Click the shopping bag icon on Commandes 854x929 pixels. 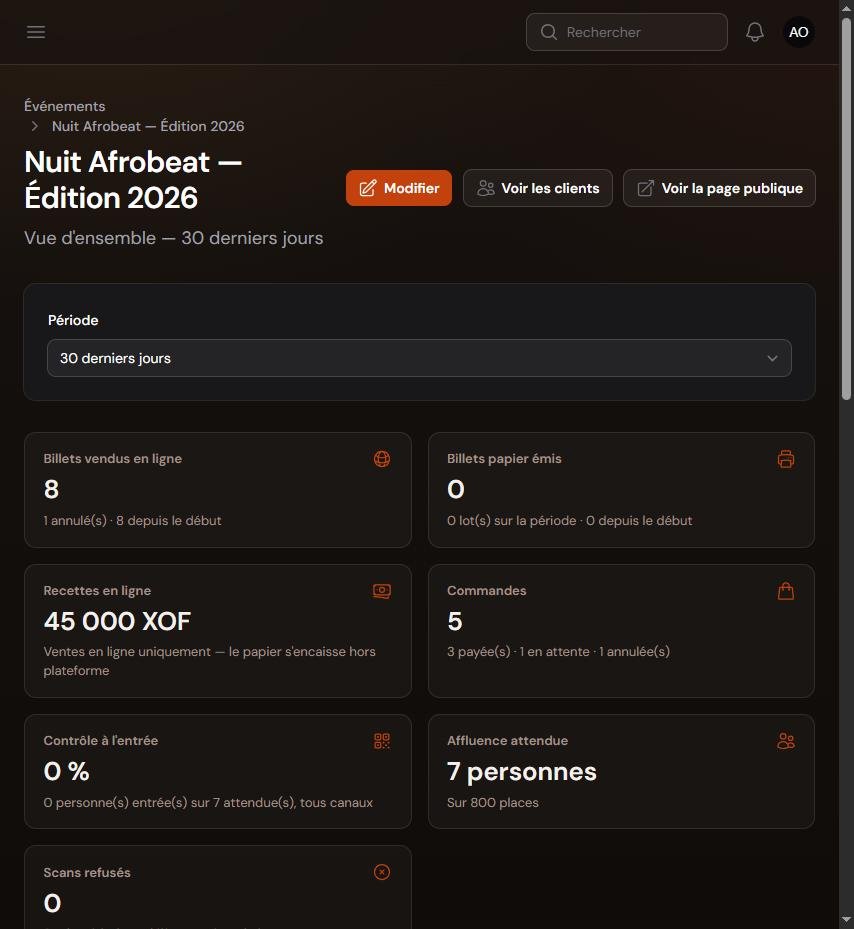tap(786, 591)
